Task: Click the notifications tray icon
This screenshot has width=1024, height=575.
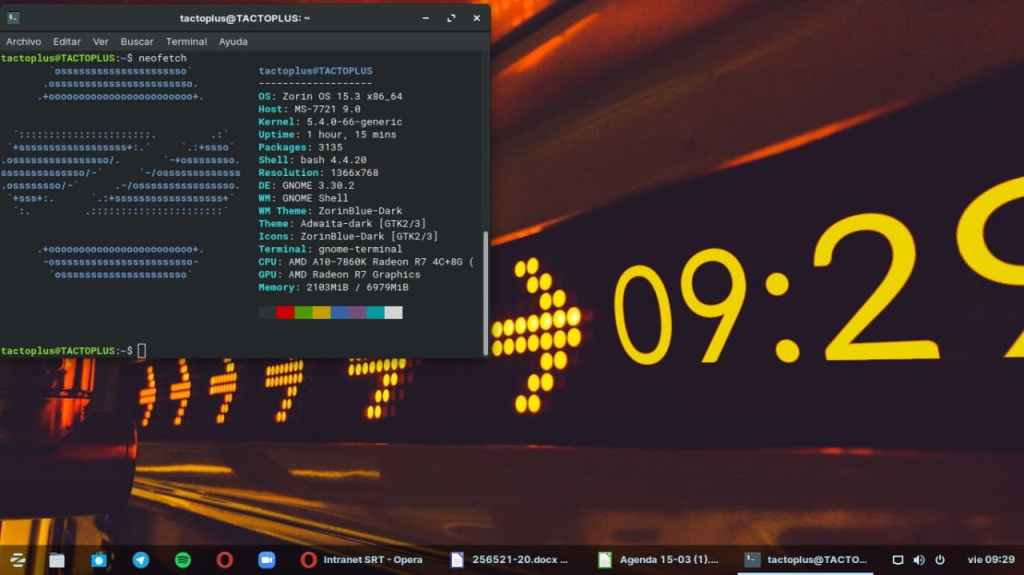Action: 897,560
